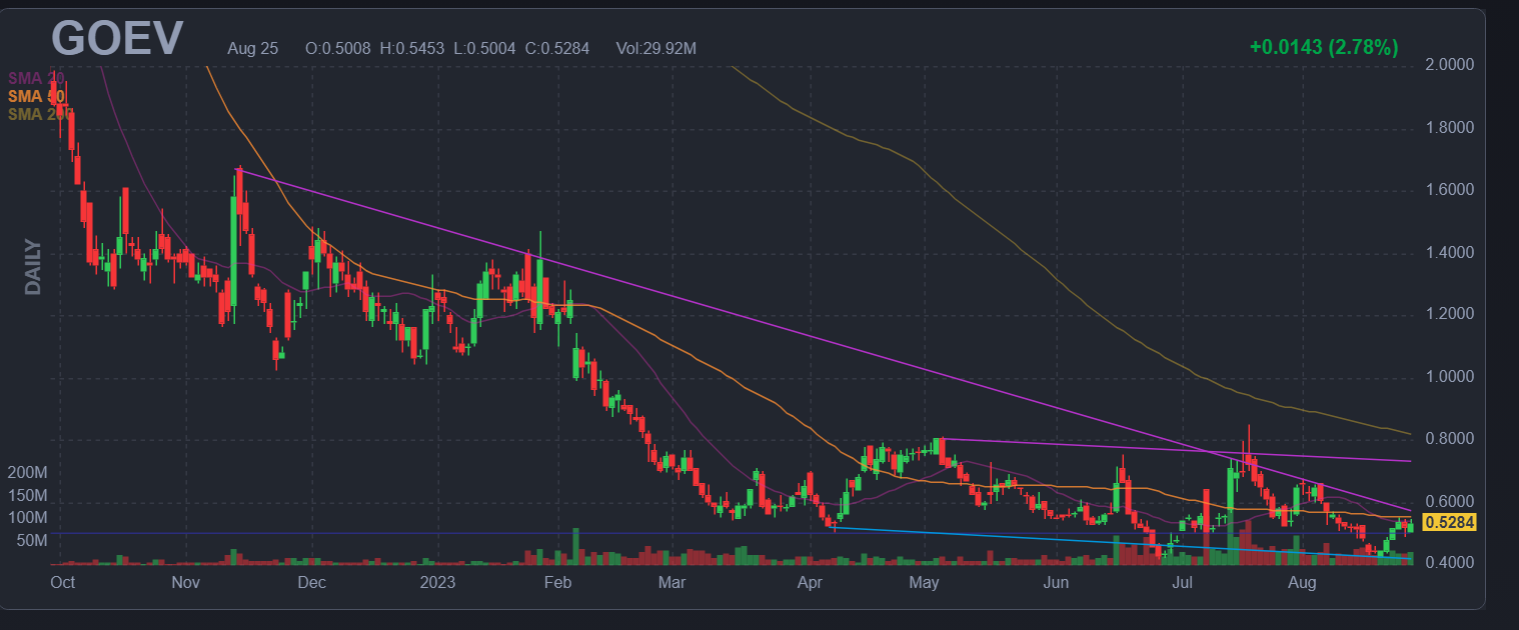The width and height of the screenshot is (1519, 630).
Task: Click the GOEV ticker symbol
Action: [x=117, y=39]
